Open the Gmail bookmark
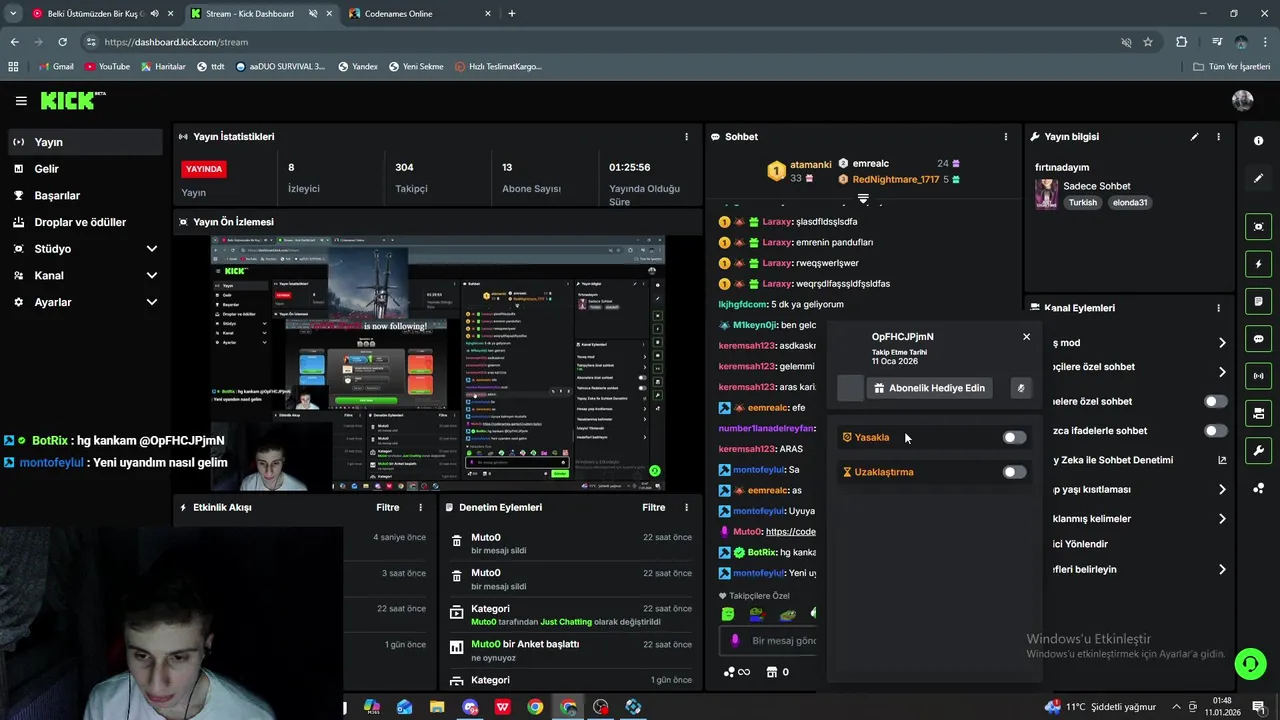Image resolution: width=1280 pixels, height=720 pixels. pyautogui.click(x=56, y=67)
